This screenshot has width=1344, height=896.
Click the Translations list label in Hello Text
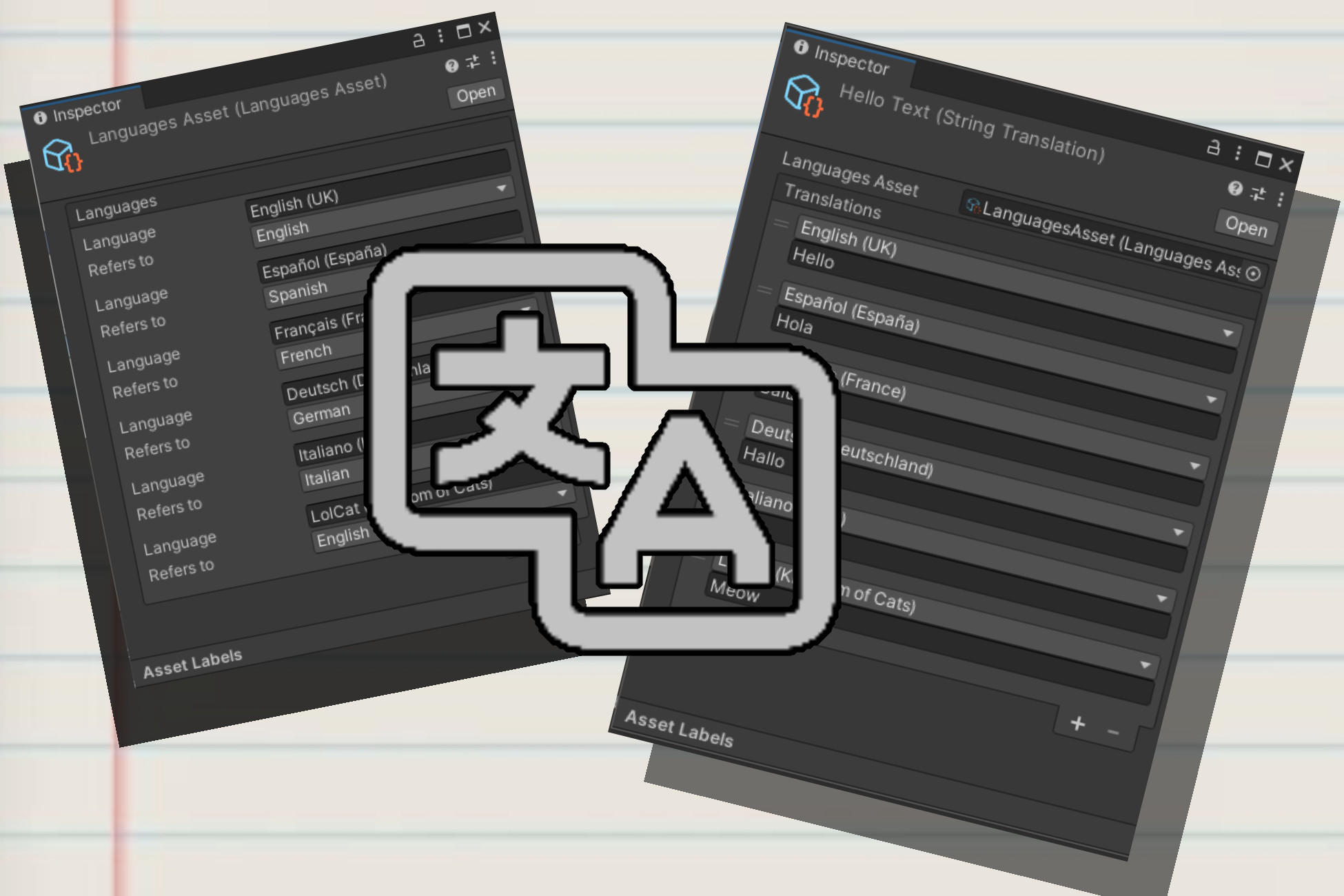click(x=833, y=201)
